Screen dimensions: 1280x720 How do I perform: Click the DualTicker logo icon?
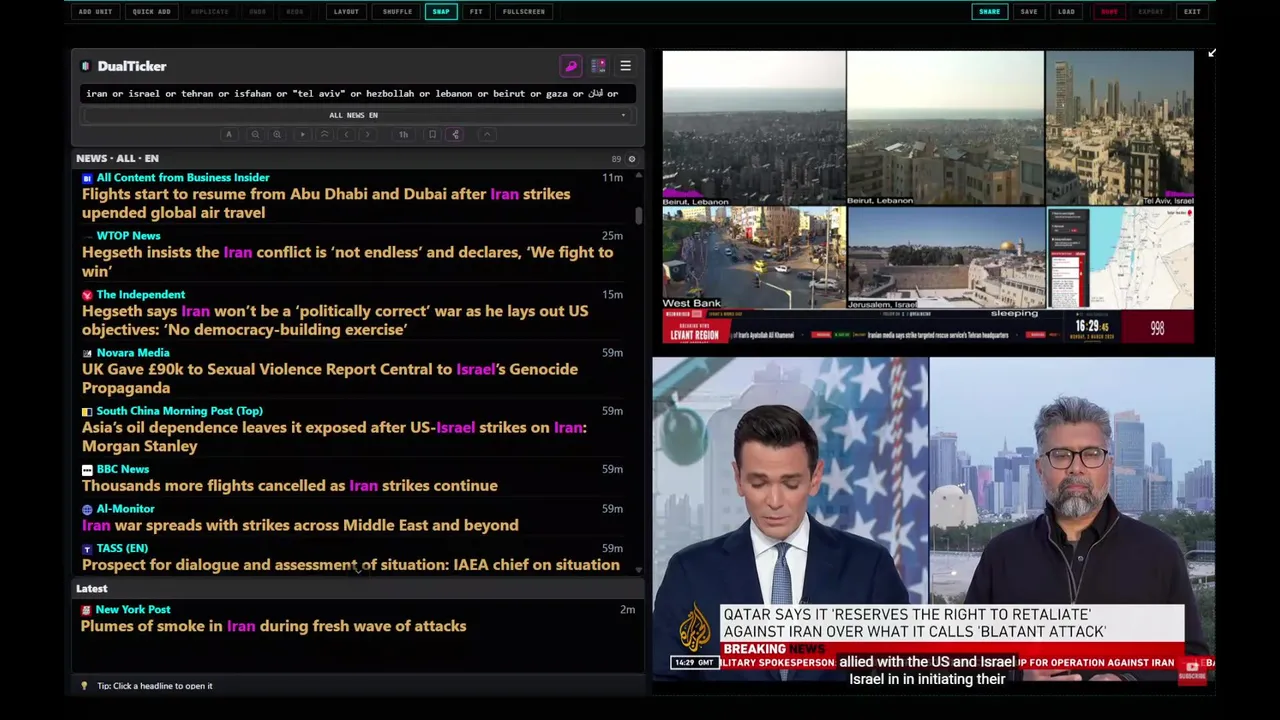(86, 66)
